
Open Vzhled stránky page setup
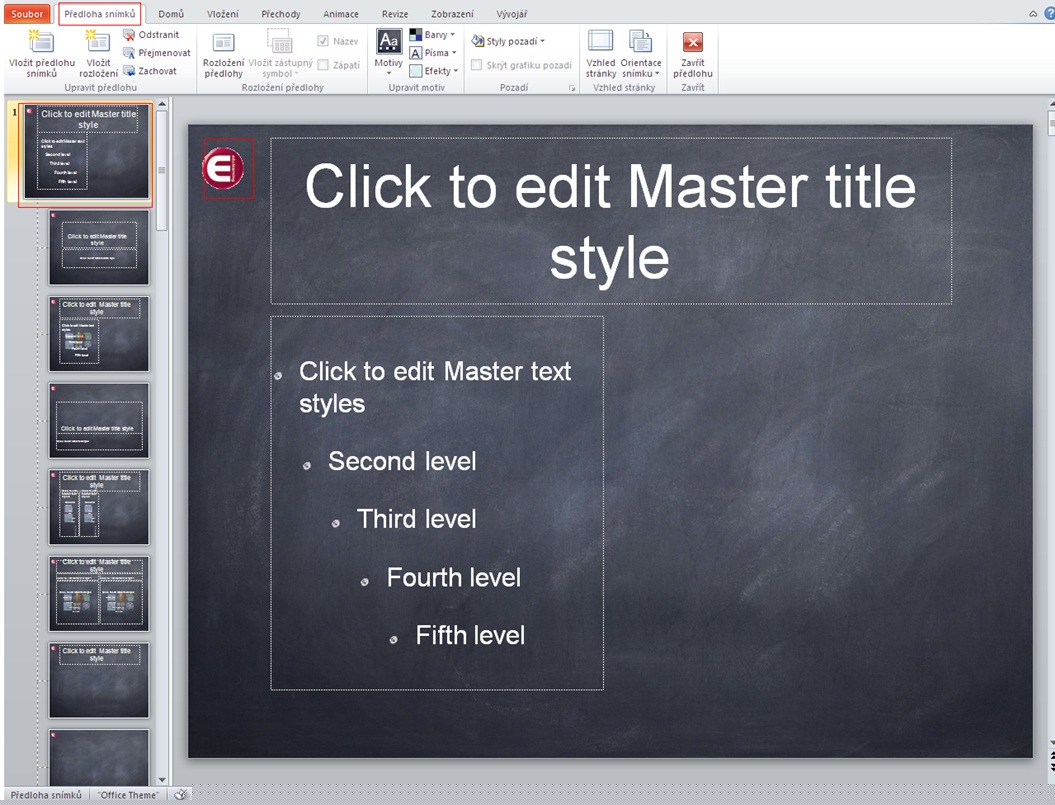click(x=601, y=54)
